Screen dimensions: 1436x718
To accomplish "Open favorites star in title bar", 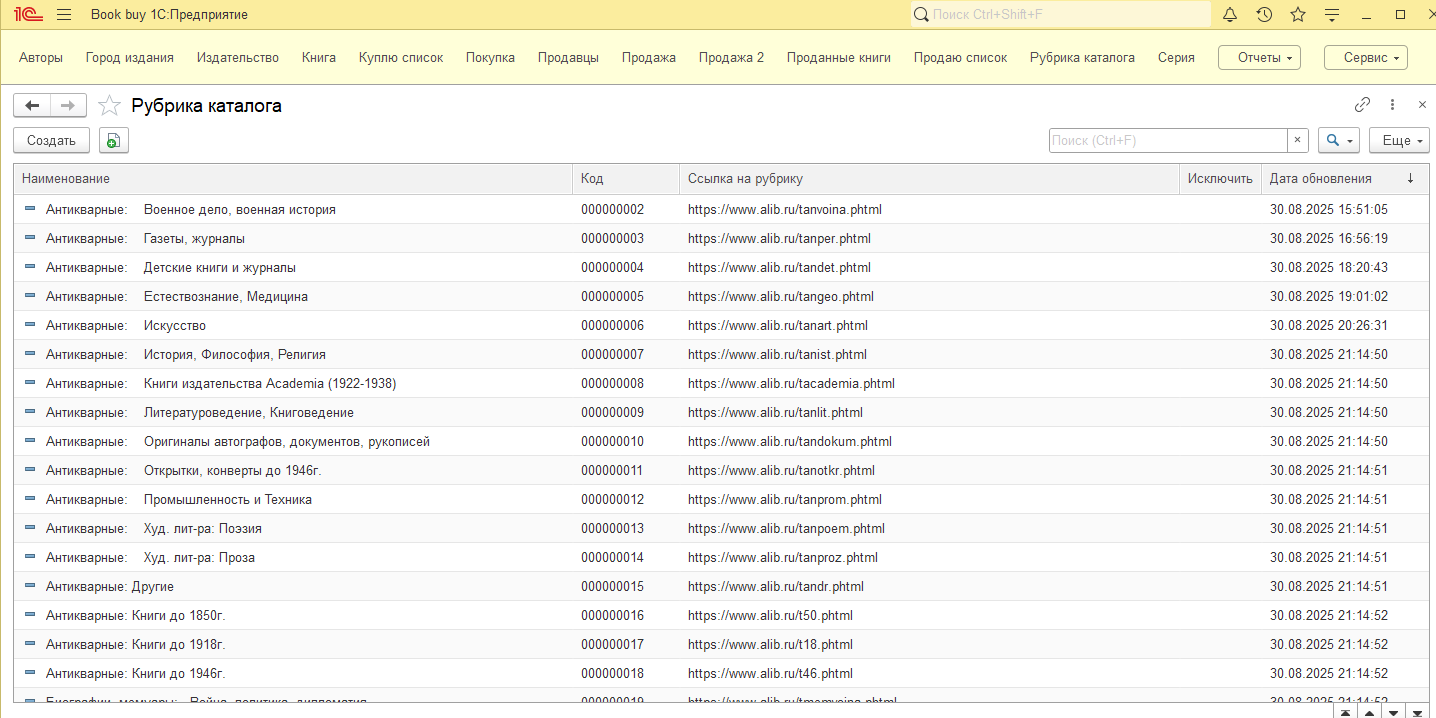I will pyautogui.click(x=1298, y=15).
